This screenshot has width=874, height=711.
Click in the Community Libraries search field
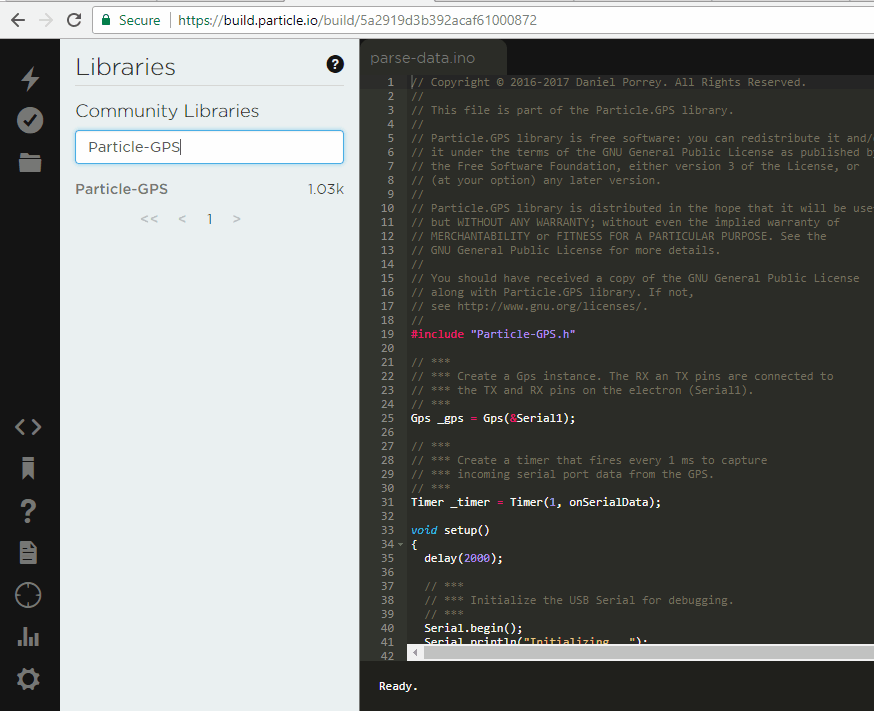pyautogui.click(x=209, y=147)
